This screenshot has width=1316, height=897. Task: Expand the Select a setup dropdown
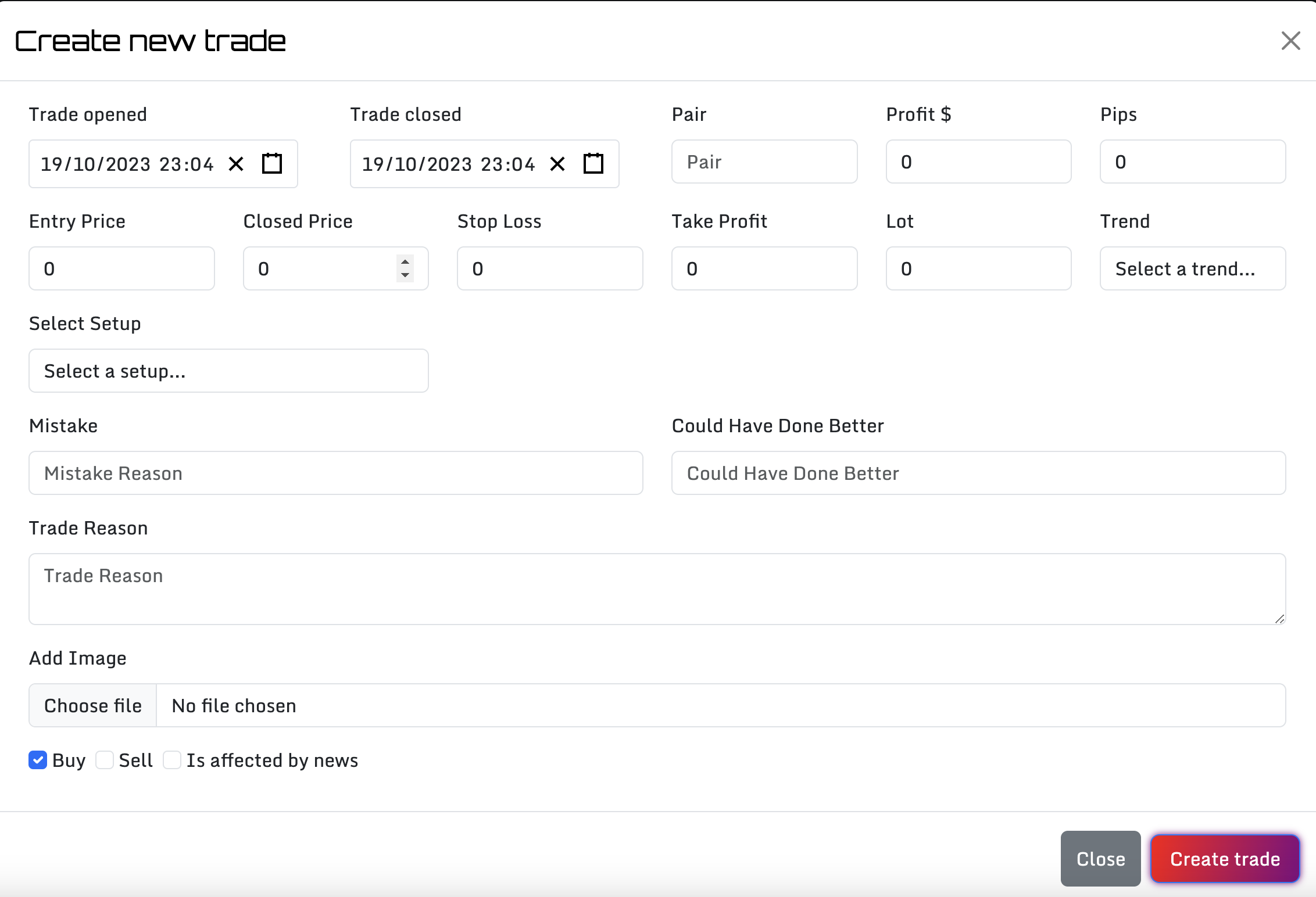(x=228, y=370)
